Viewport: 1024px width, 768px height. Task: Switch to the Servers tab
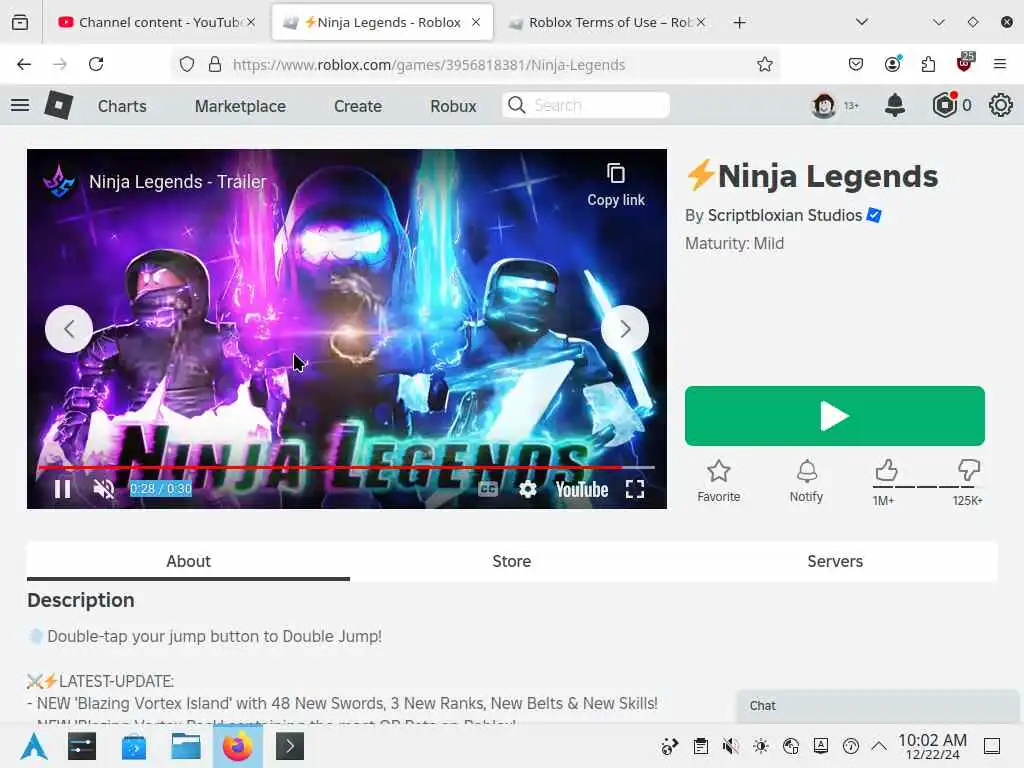(835, 561)
